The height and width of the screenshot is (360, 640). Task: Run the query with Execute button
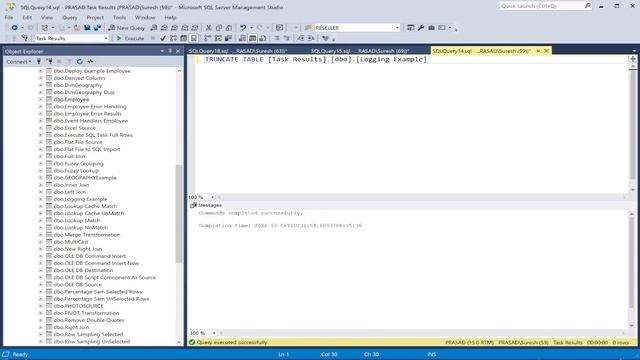point(130,38)
